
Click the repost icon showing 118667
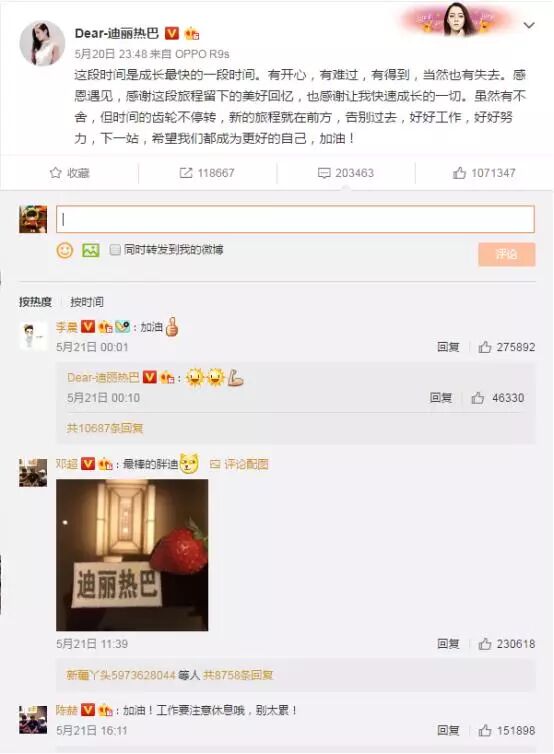pos(186,173)
